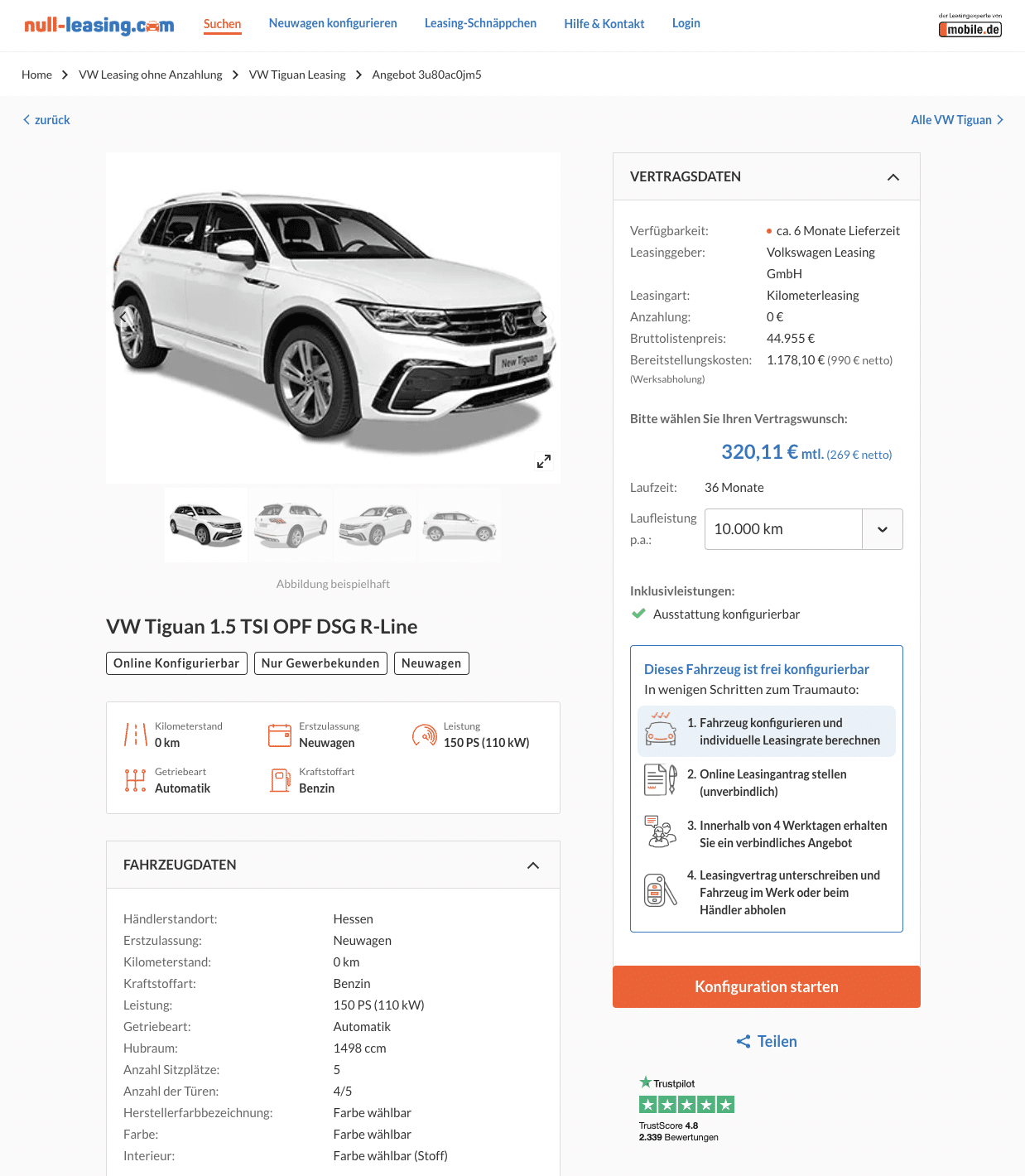The height and width of the screenshot is (1176, 1025).
Task: Open Leasing-Schnäppchen menu item
Action: click(480, 23)
